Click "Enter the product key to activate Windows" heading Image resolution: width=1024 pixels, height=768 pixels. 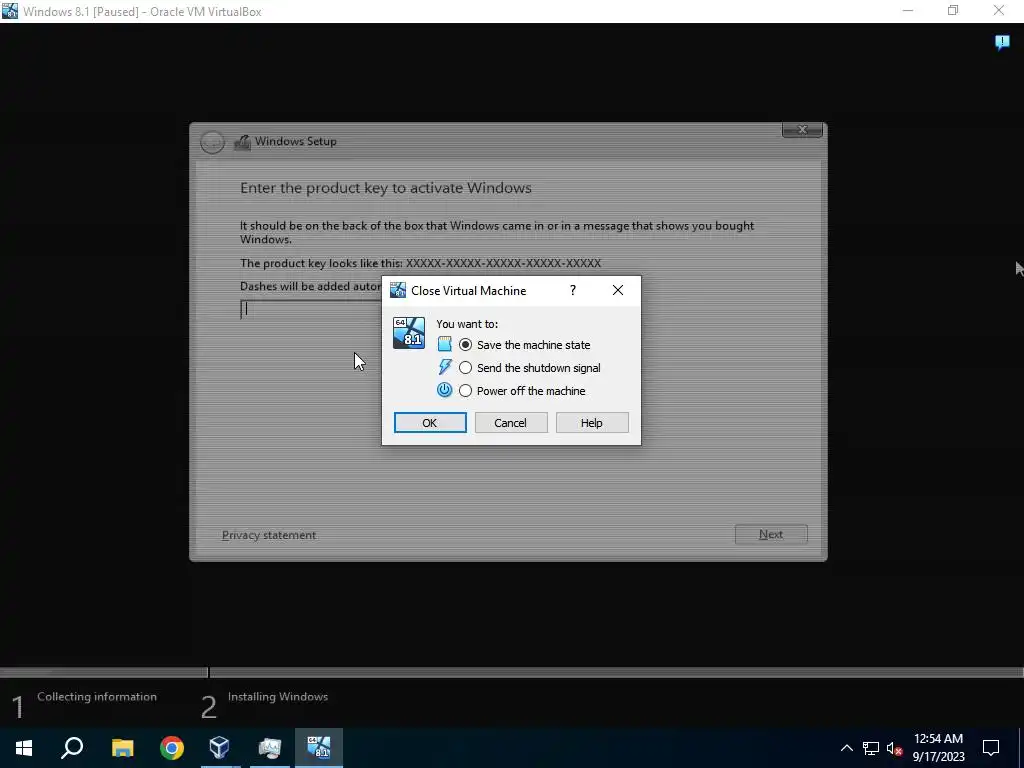coord(386,188)
